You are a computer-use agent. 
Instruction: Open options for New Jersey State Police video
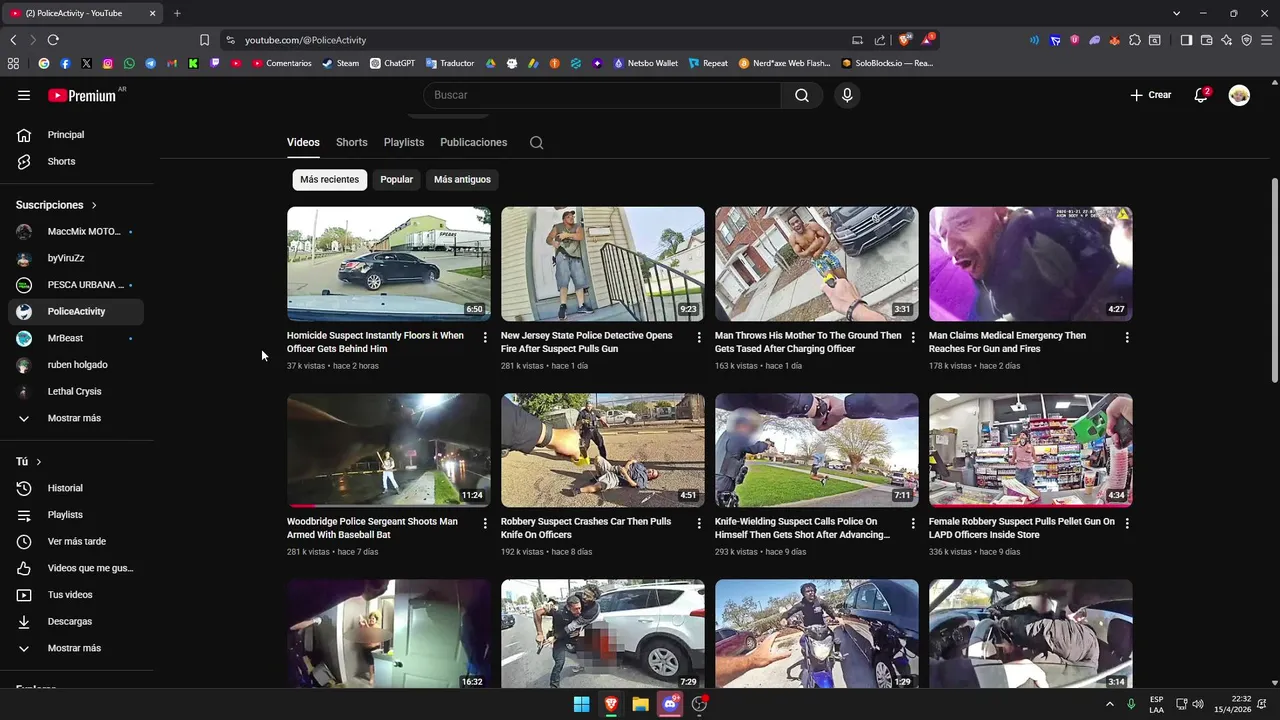(x=699, y=337)
